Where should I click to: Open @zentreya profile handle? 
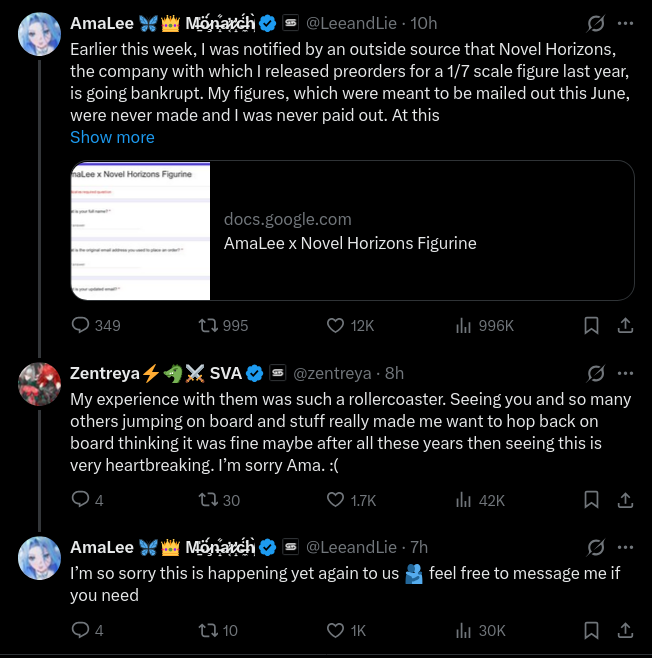(x=332, y=373)
